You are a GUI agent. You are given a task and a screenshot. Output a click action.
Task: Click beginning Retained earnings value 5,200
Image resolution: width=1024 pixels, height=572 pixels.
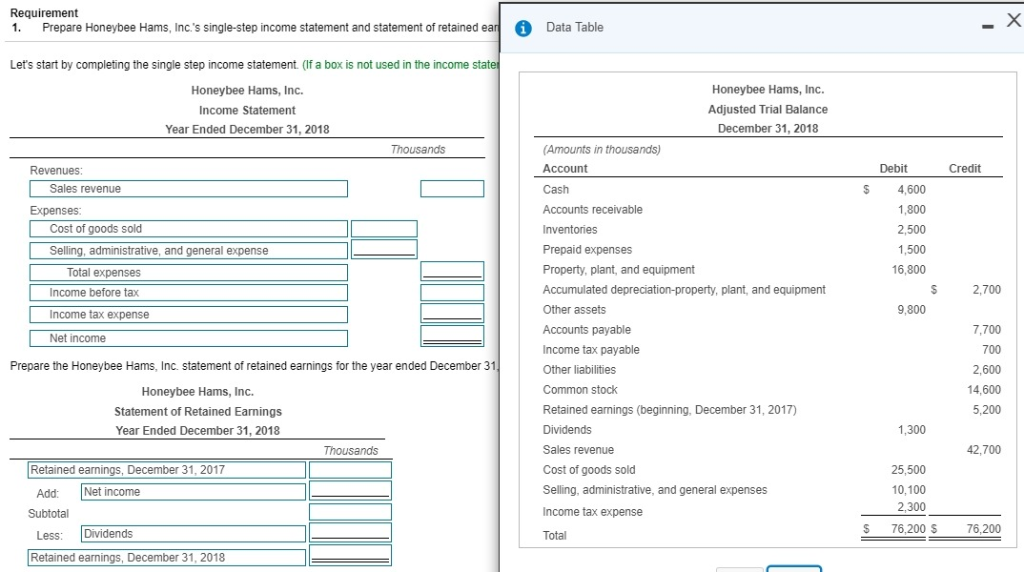986,410
